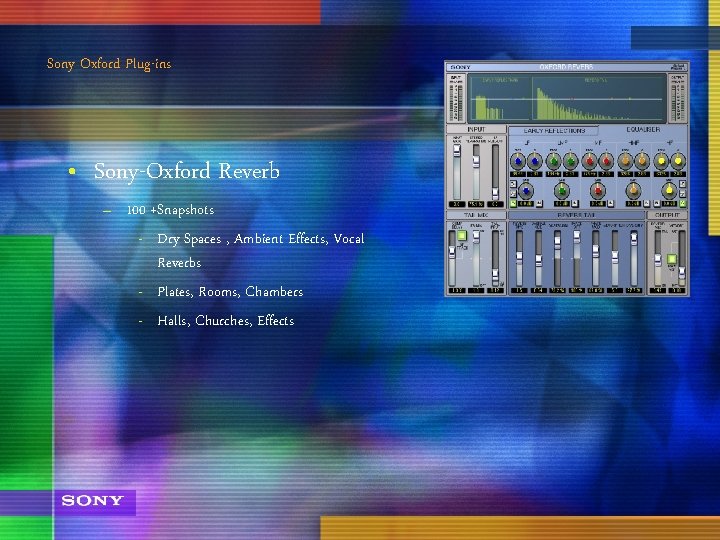
Task: Click the 'Sony-Oxford Reverb' bullet heading
Action: click(186, 171)
